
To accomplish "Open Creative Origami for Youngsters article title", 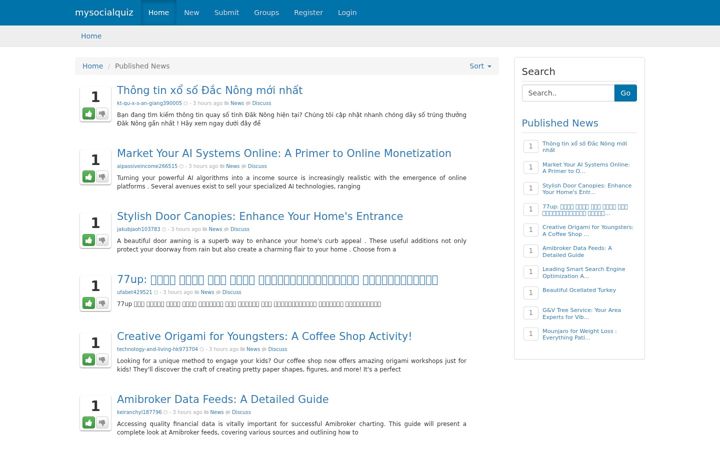I will point(264,336).
